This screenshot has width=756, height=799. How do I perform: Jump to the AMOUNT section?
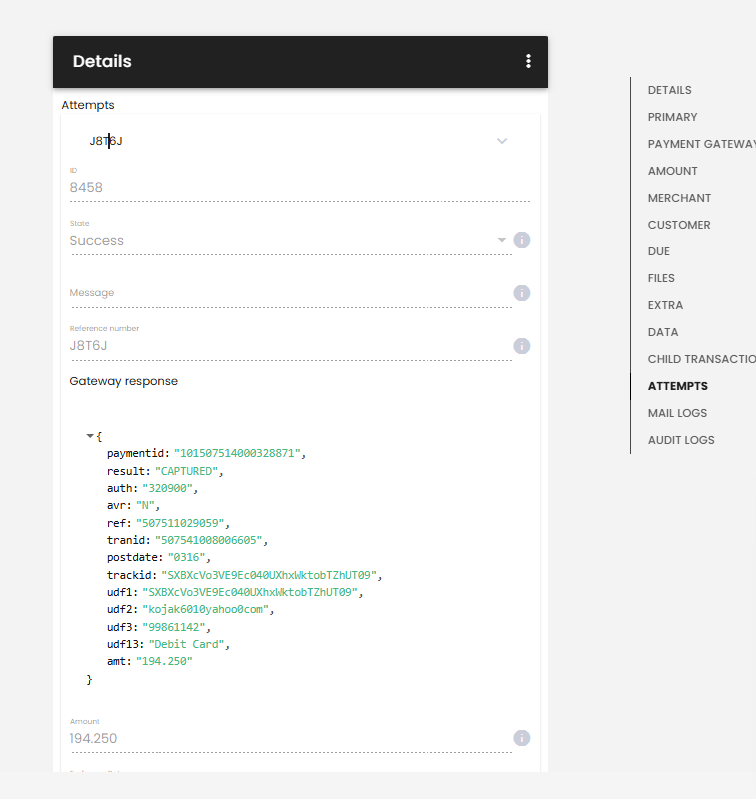click(x=672, y=171)
